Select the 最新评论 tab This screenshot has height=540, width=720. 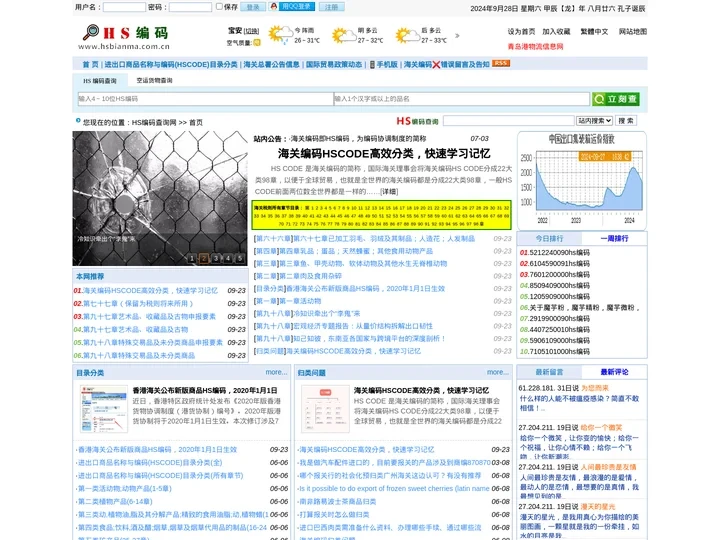click(614, 372)
